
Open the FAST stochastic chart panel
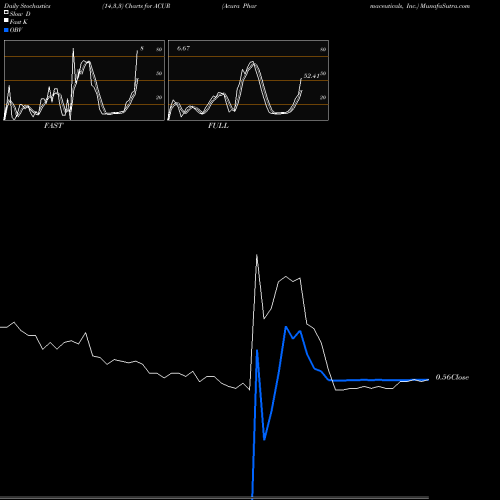(x=84, y=80)
